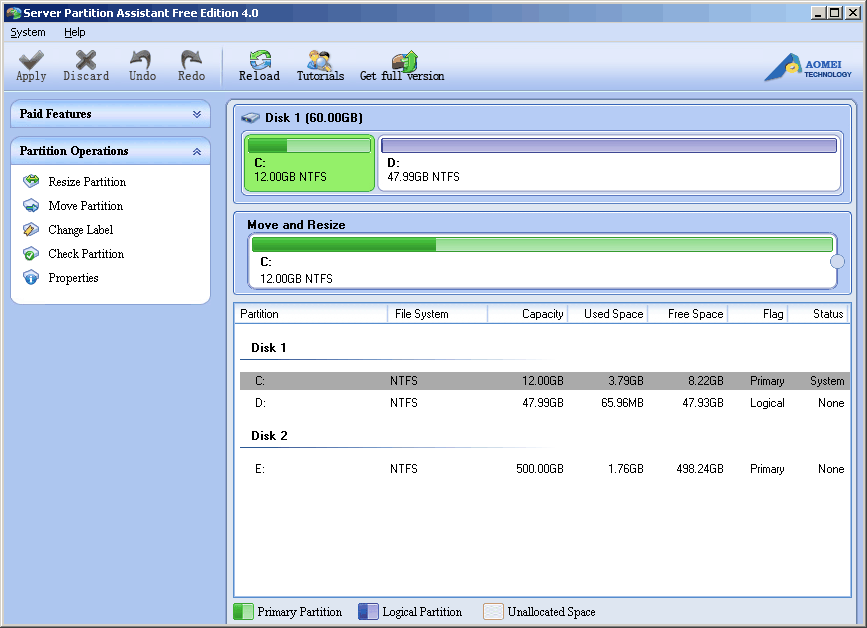Click the Reload toolbar icon
The image size is (867, 628).
(x=260, y=60)
